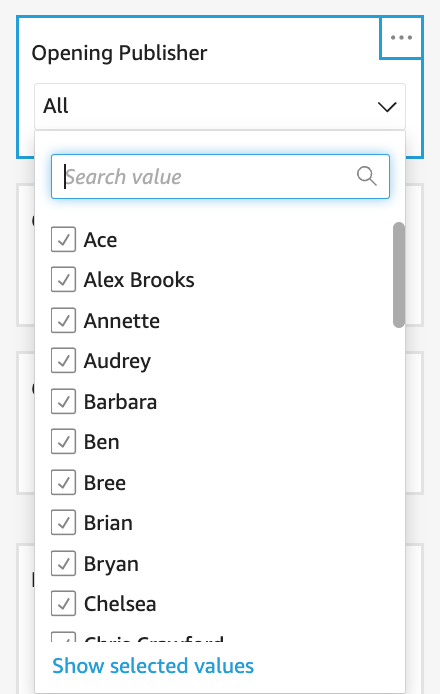
Task: Uncheck the Ace checkbox
Action: 63,239
